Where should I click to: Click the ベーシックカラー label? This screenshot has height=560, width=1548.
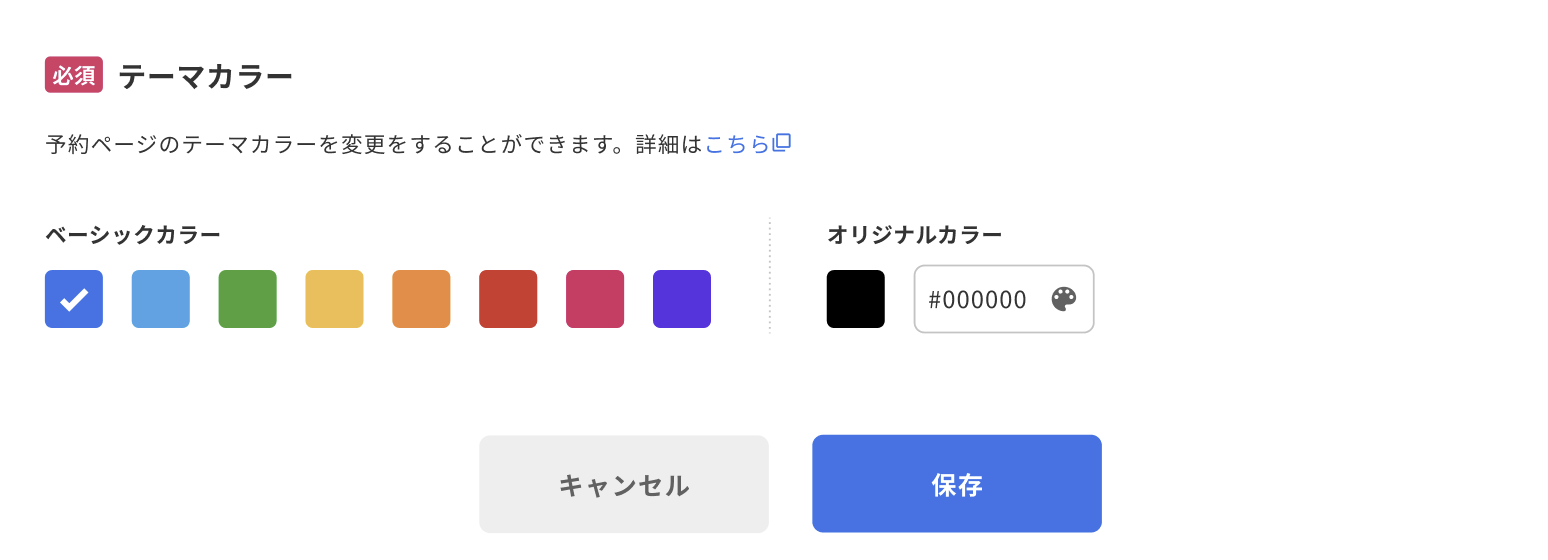coord(133,235)
